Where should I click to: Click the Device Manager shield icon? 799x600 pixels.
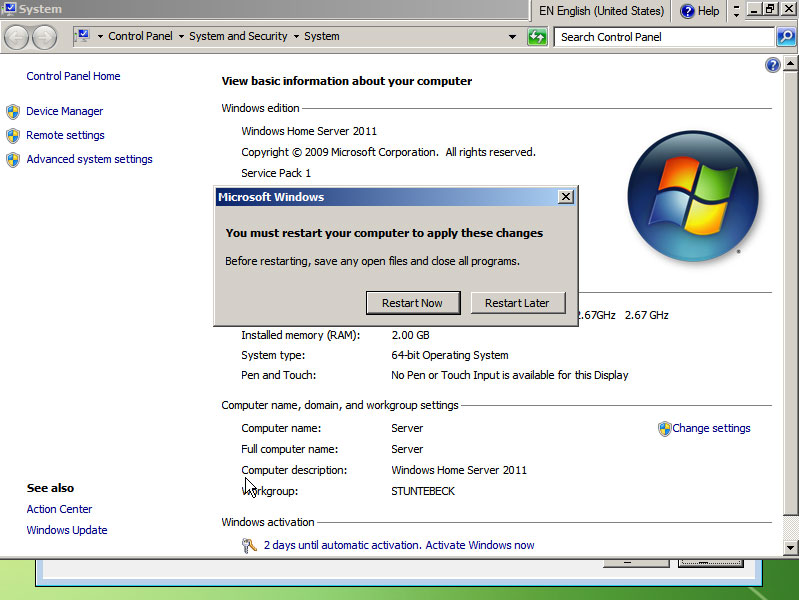point(13,112)
